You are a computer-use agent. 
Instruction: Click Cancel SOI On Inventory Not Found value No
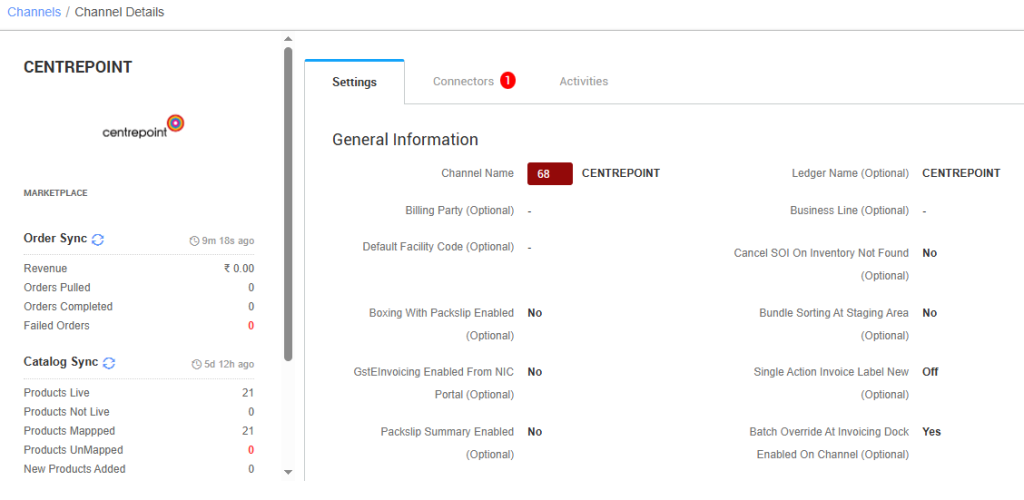929,253
